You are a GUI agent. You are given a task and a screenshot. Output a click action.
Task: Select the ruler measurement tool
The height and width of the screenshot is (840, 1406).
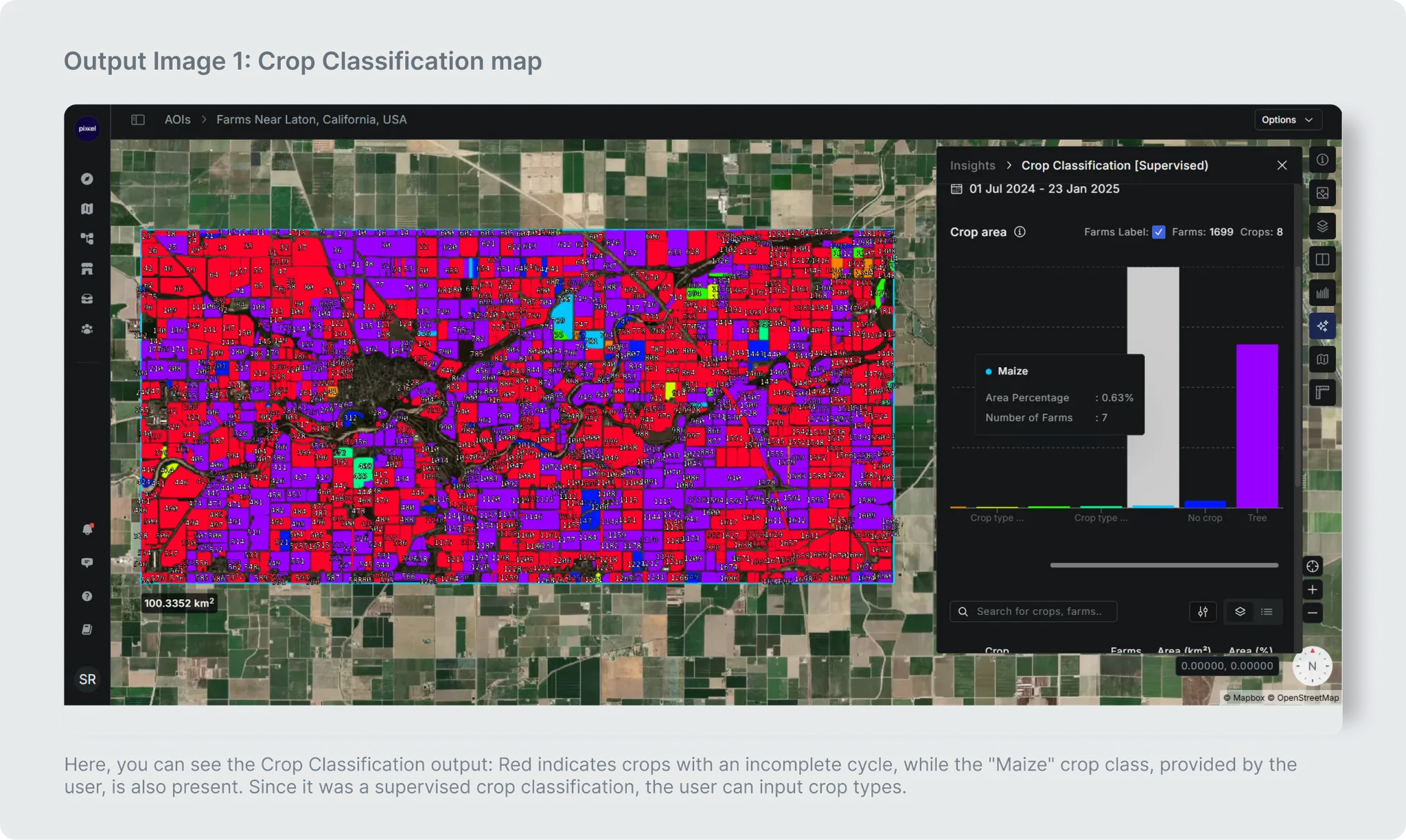(1322, 393)
